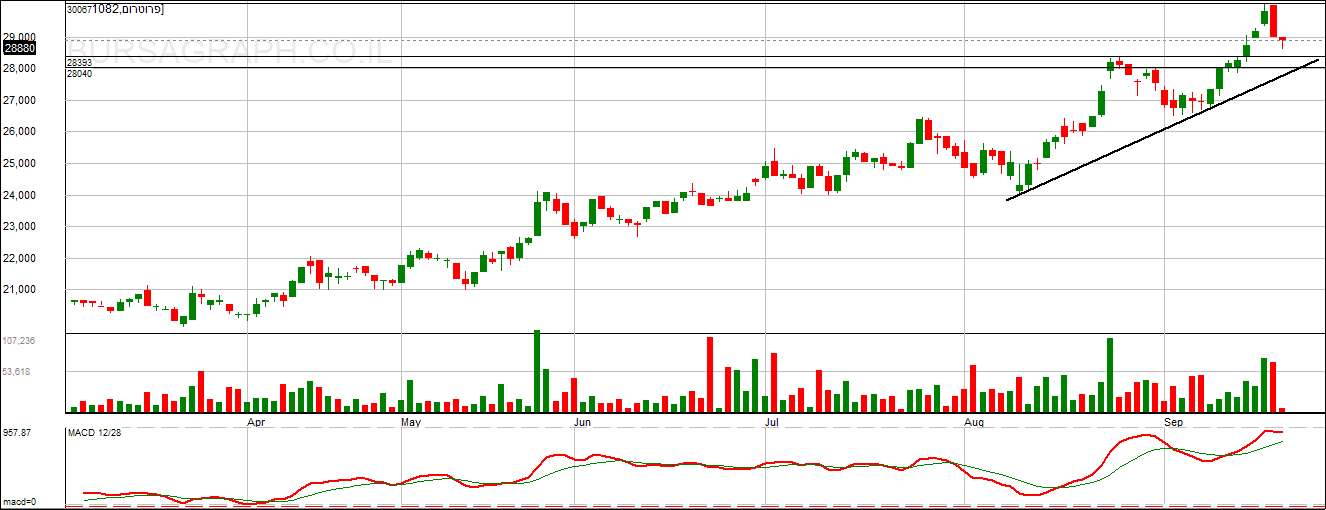Click the 22,000 price axis label

coord(19,258)
